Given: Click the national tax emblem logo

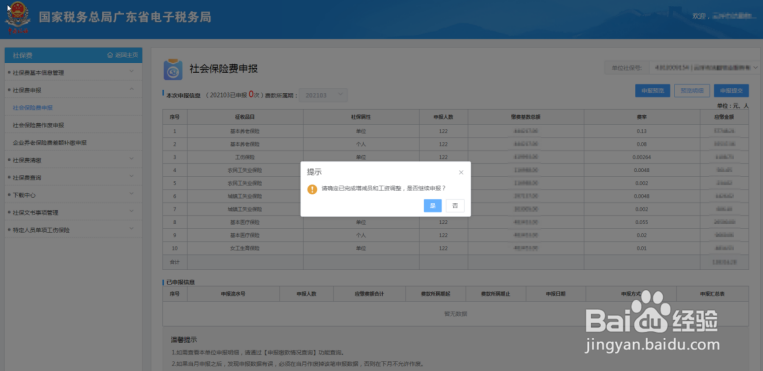Looking at the screenshot, I should (18, 17).
